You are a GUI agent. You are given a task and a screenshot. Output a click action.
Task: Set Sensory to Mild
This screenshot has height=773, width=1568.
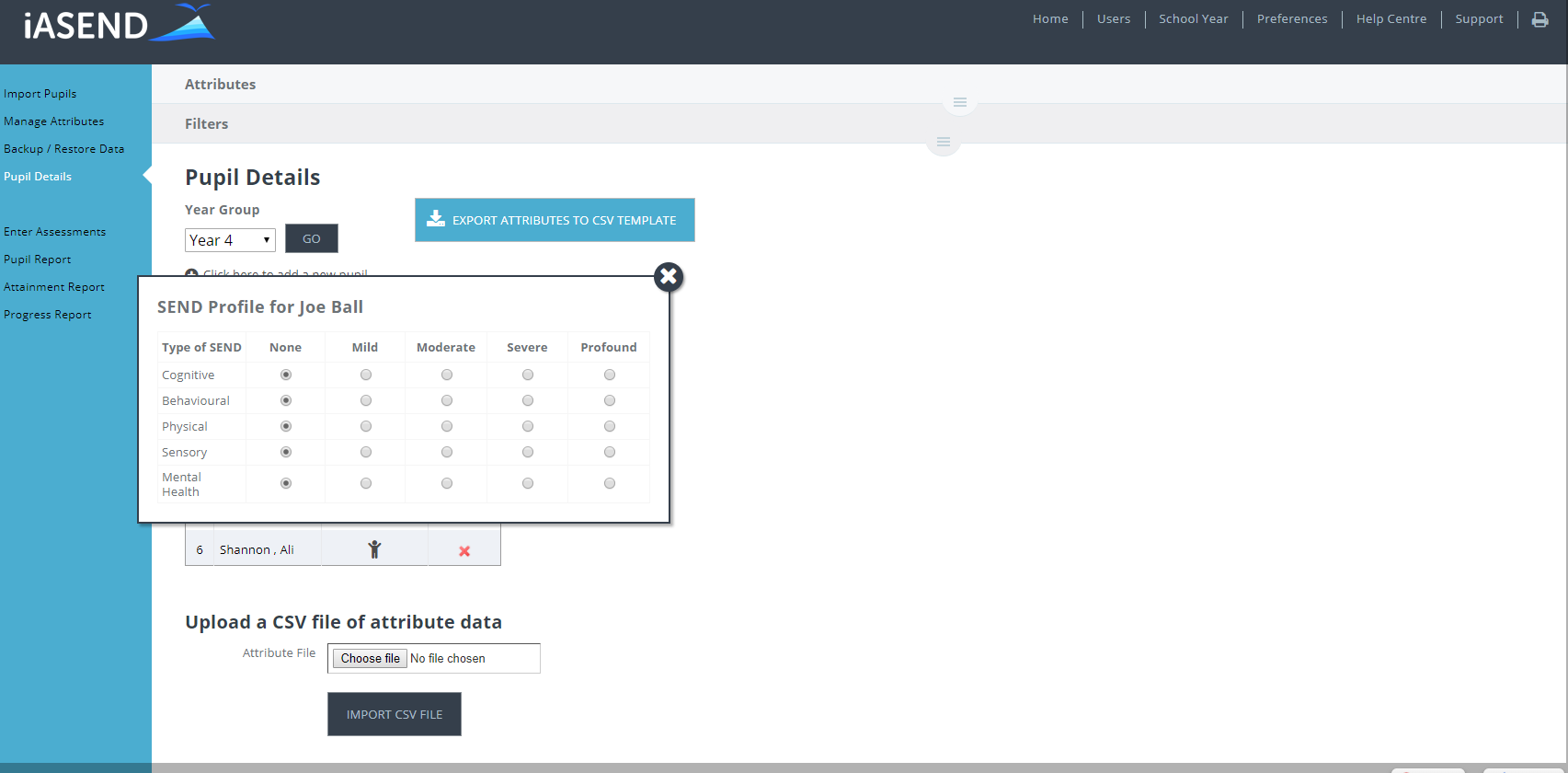[x=366, y=452]
